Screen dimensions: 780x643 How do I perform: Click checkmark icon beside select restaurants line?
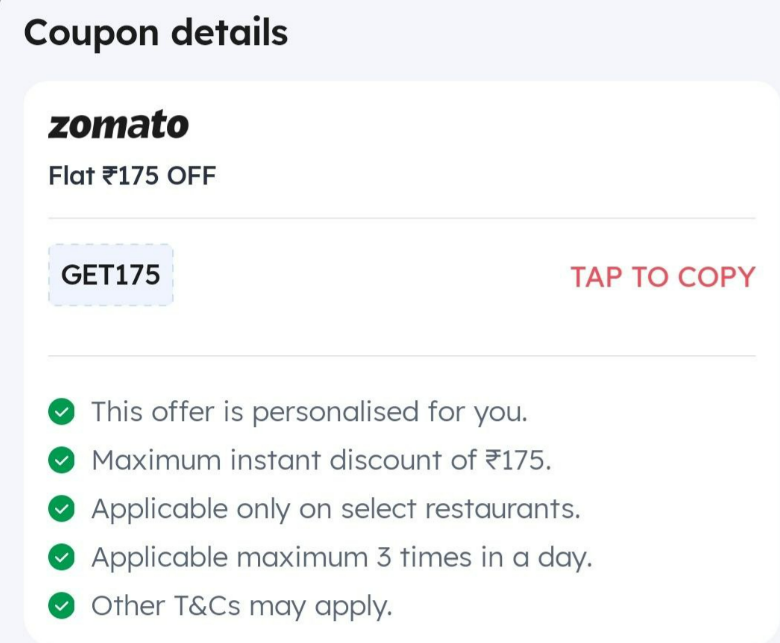(61, 509)
